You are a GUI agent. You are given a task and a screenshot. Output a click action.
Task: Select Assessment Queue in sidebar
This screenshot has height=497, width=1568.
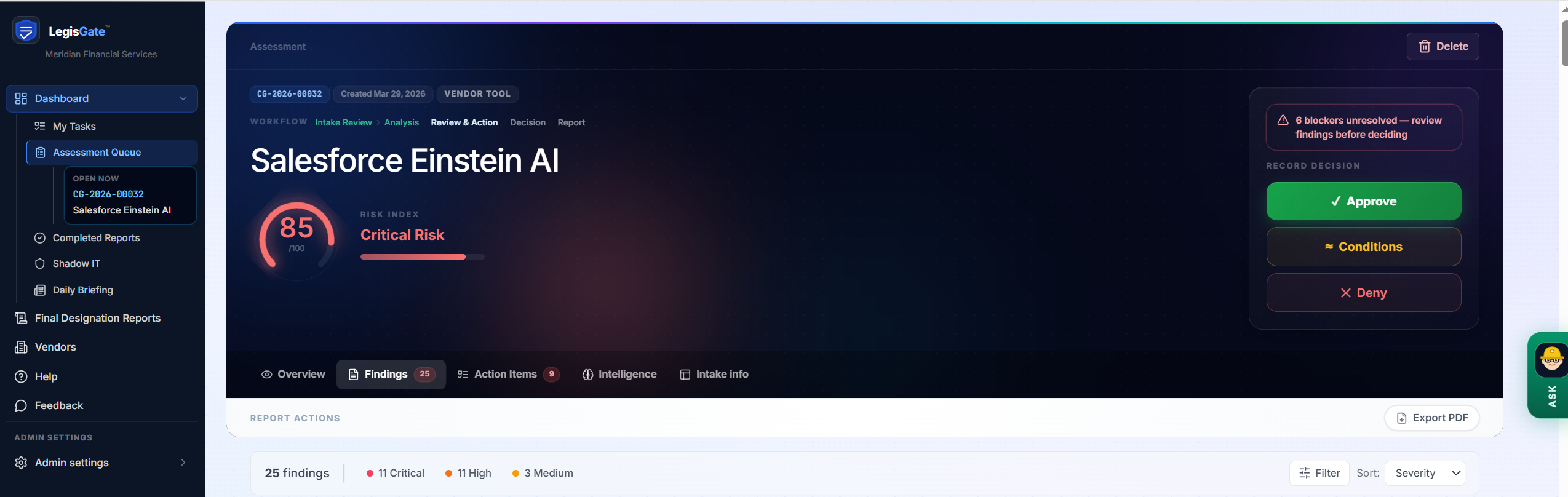pyautogui.click(x=112, y=153)
